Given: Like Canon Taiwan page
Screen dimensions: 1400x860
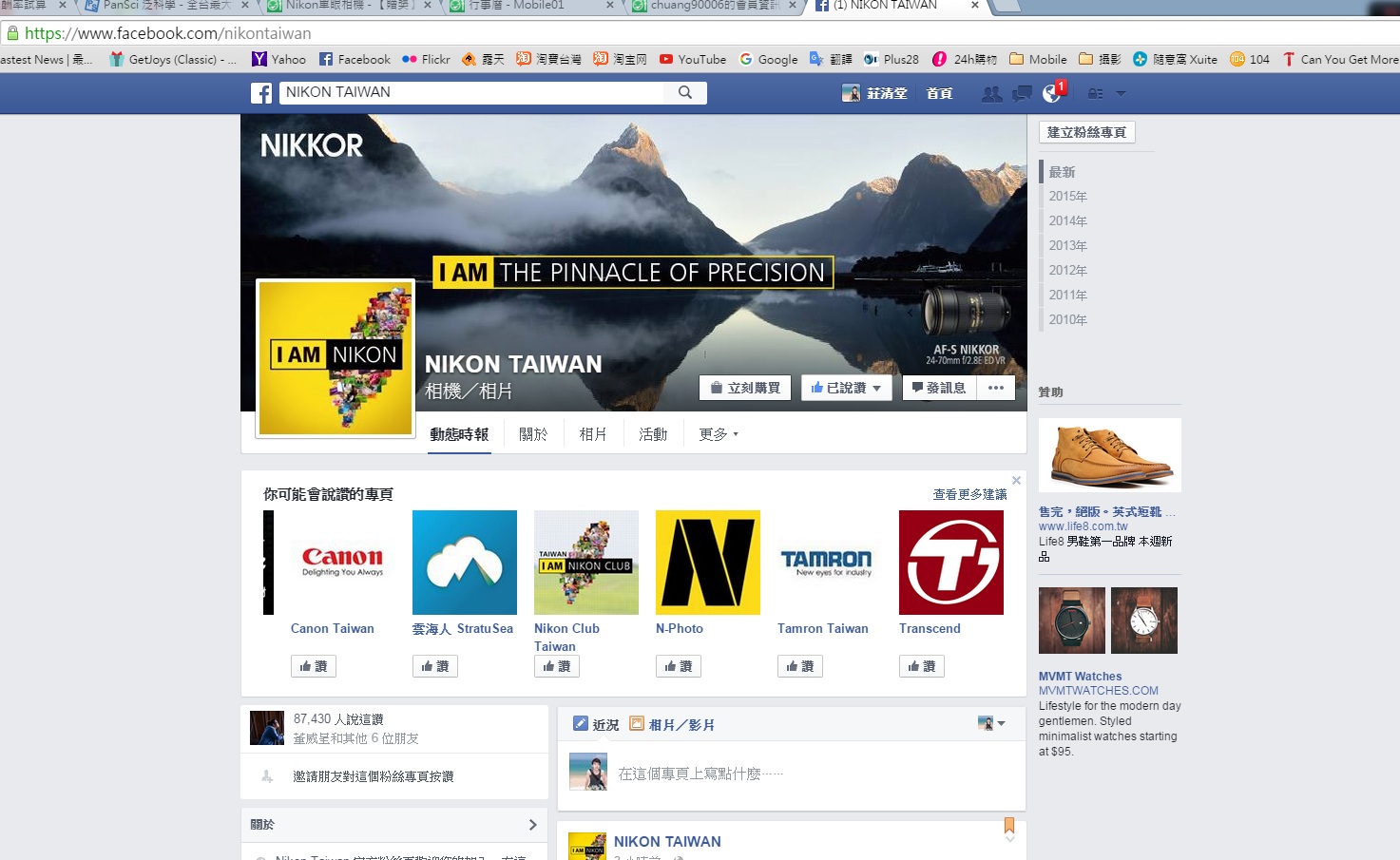Looking at the screenshot, I should click(314, 666).
